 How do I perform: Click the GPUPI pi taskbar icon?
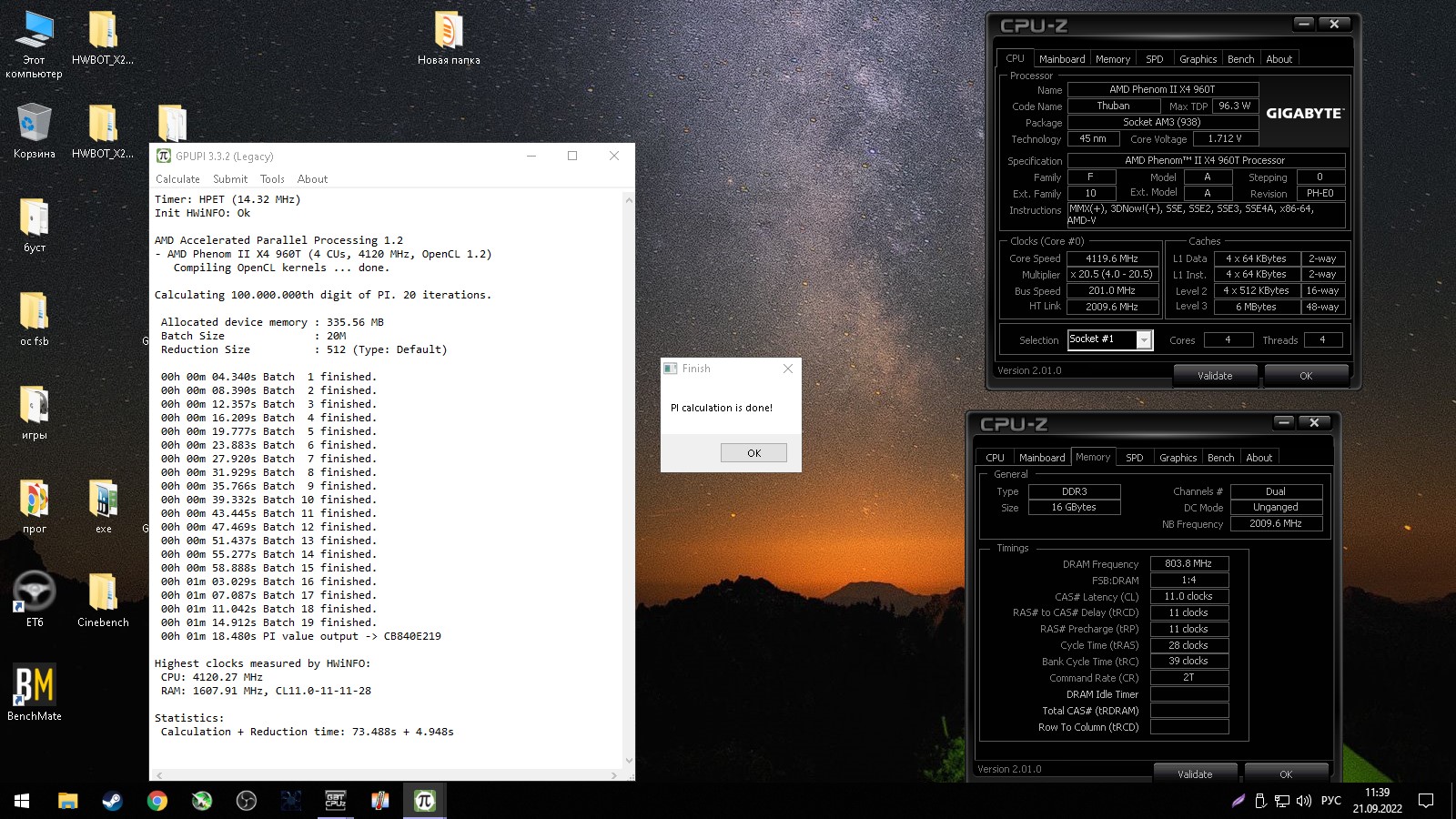(424, 801)
